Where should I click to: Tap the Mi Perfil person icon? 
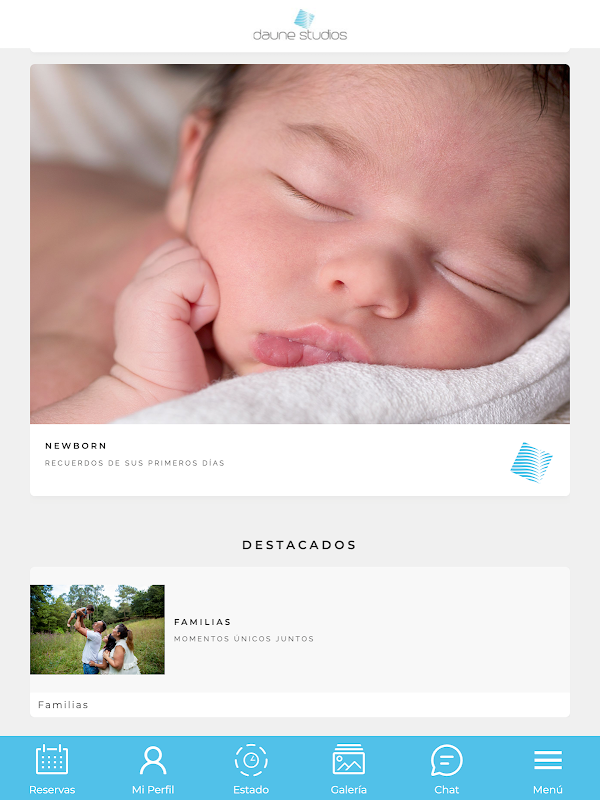click(x=153, y=760)
